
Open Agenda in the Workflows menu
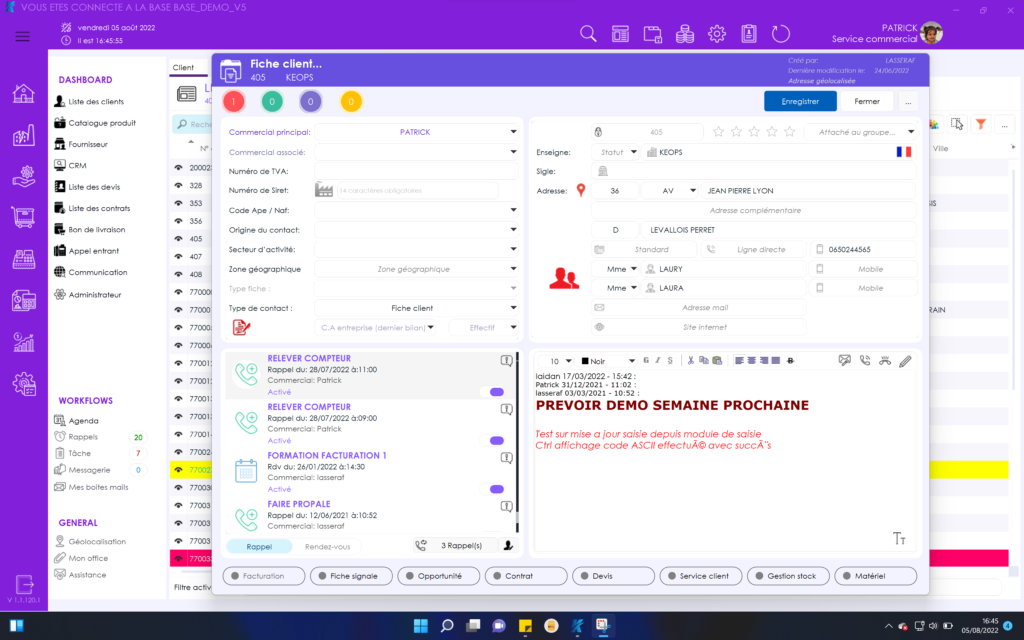click(x=84, y=421)
